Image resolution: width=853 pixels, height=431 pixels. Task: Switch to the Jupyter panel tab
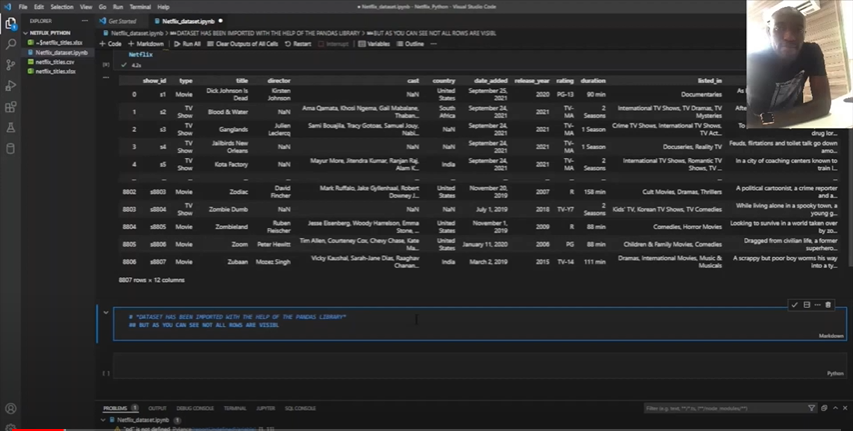(x=265, y=408)
